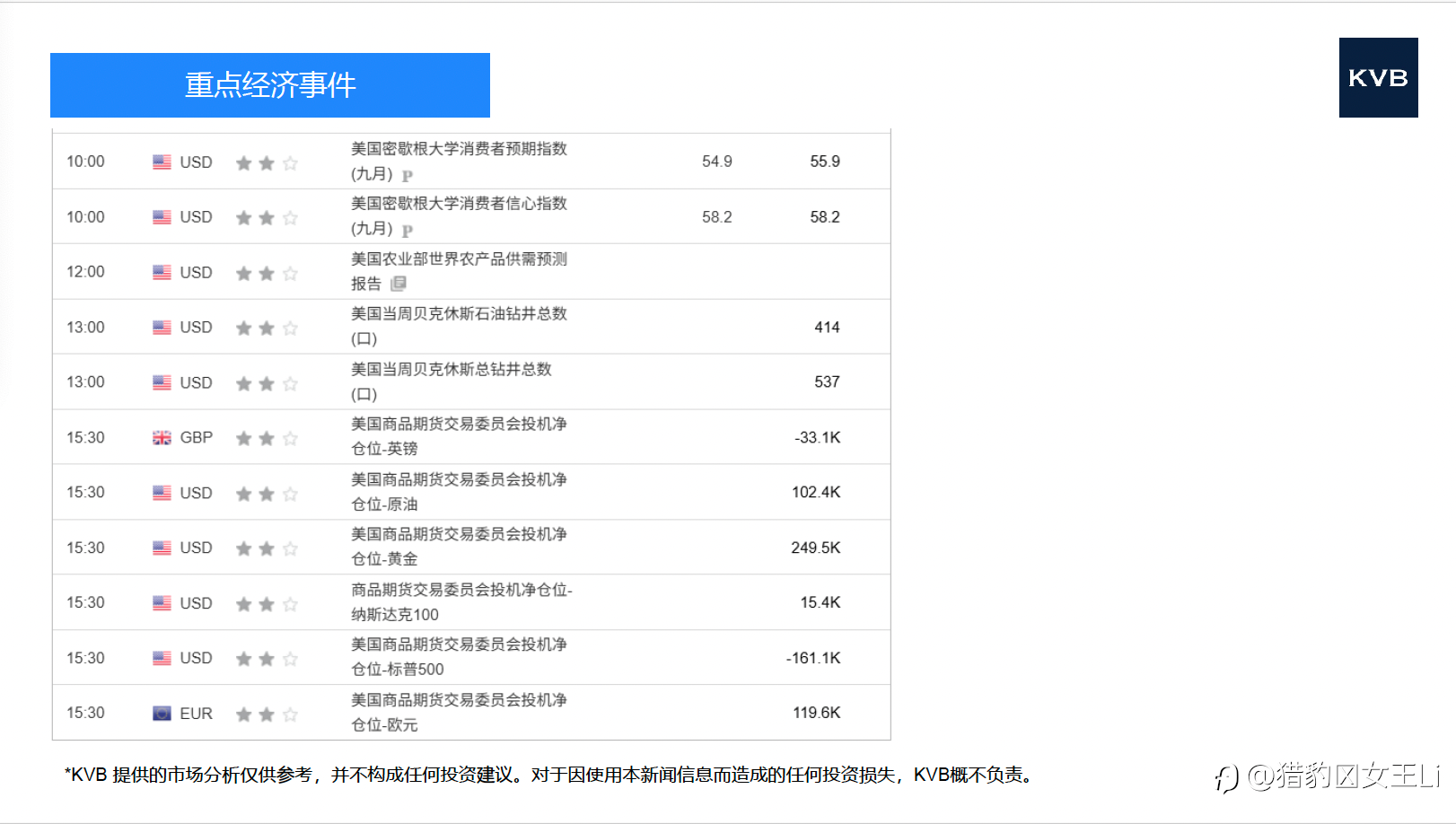
Task: Select the 重点经济事件 header tab
Action: [x=270, y=85]
